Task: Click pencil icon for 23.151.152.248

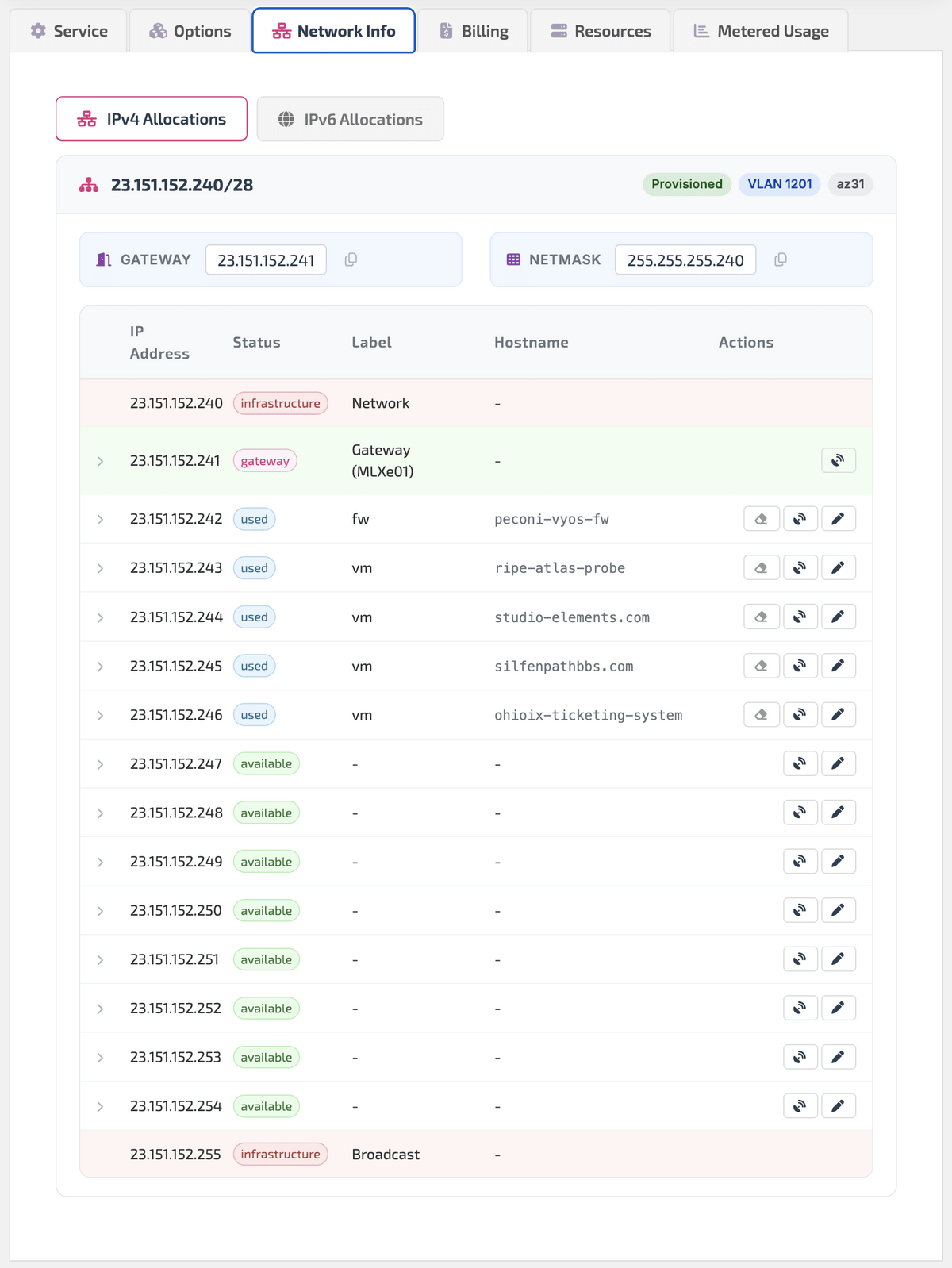Action: coord(839,813)
